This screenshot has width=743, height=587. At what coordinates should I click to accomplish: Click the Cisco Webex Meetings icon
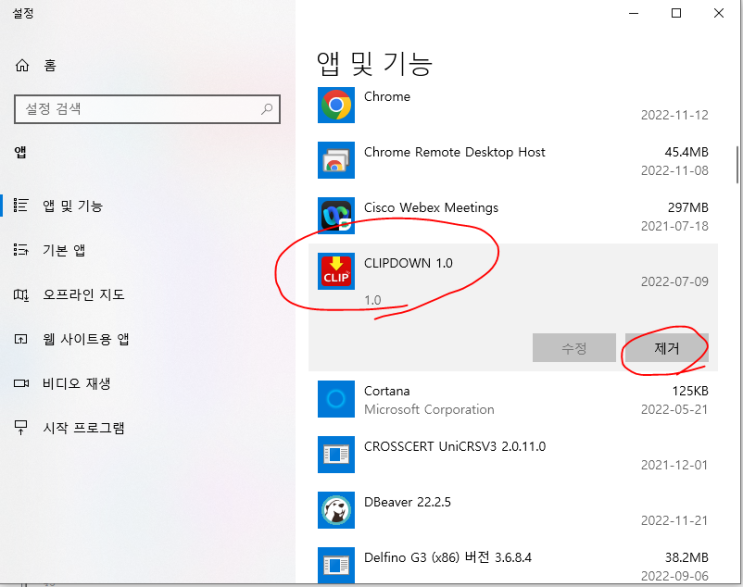click(336, 216)
